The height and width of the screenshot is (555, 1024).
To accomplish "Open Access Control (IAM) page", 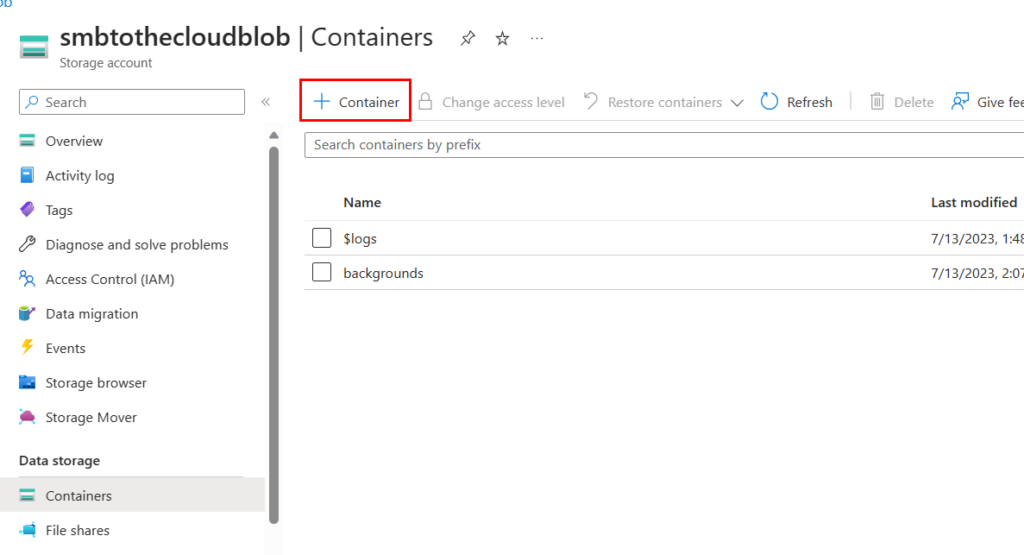I will pos(109,279).
